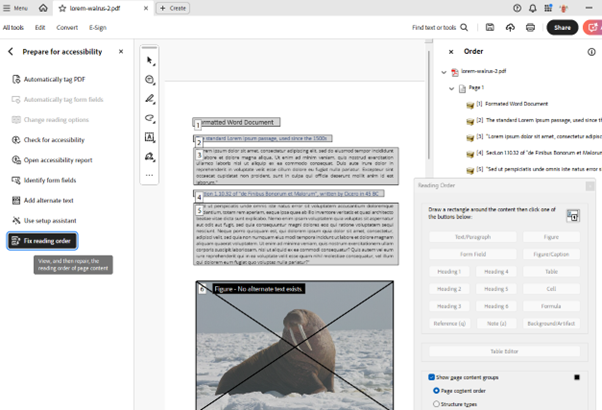Choose the comment tool in quick toolbar
This screenshot has width=602, height=410.
(150, 80)
